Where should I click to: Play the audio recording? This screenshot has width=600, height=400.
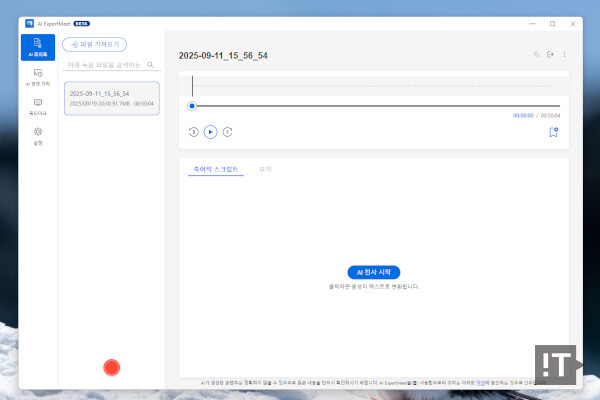(x=210, y=131)
